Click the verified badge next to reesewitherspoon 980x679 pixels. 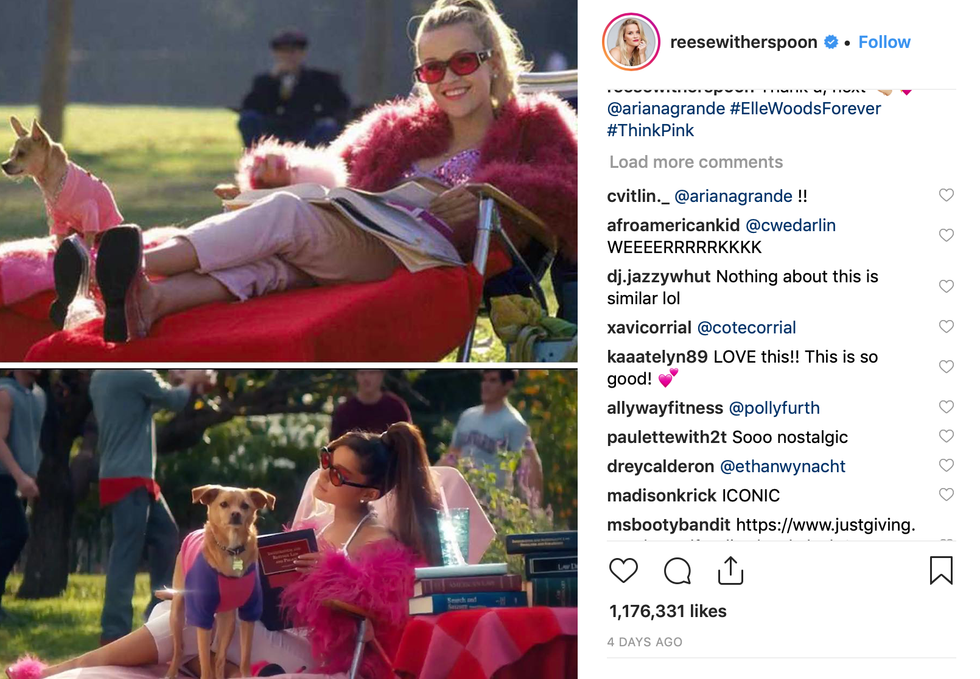point(831,42)
